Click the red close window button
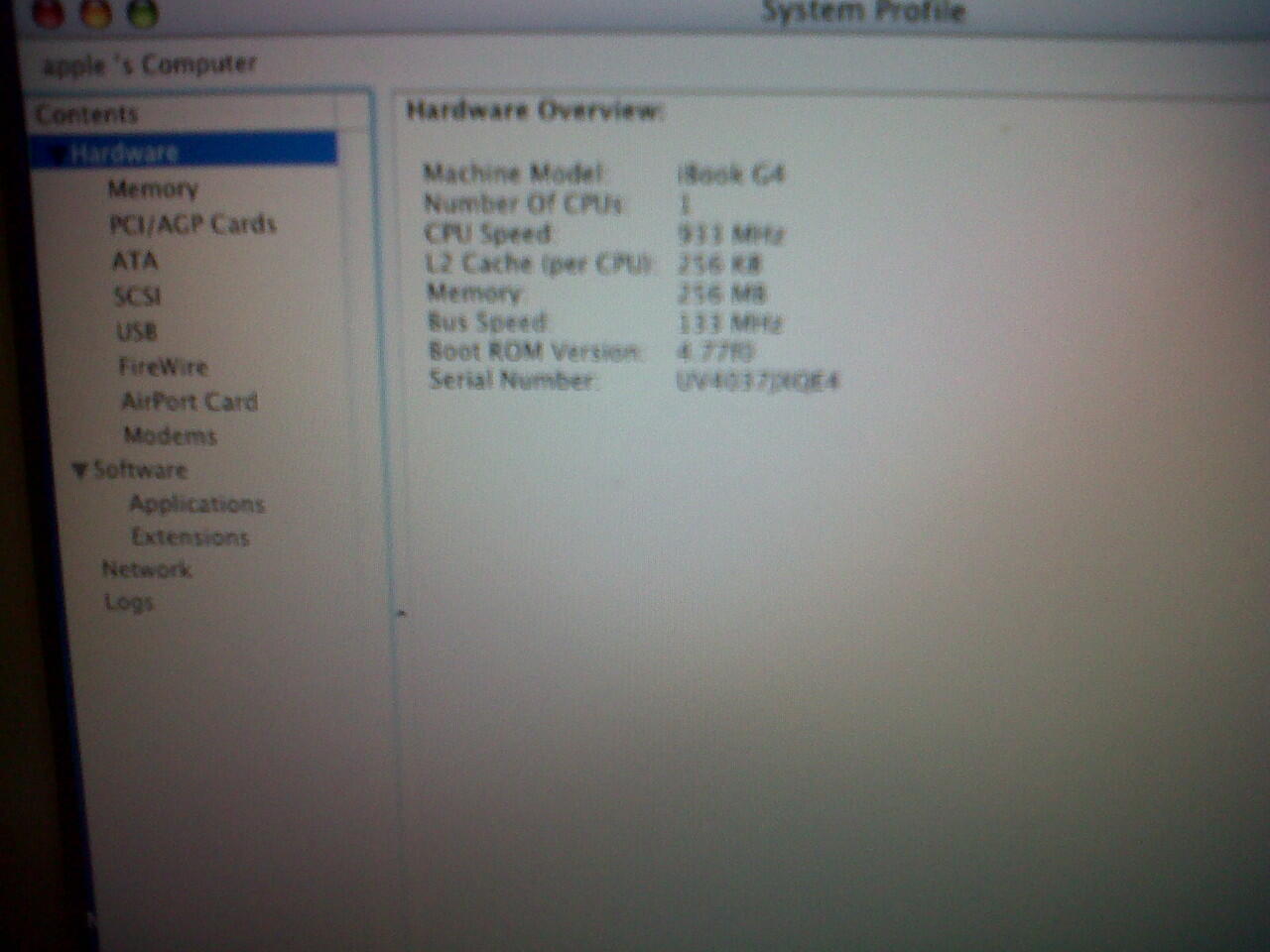The image size is (1270, 952). pyautogui.click(x=49, y=12)
